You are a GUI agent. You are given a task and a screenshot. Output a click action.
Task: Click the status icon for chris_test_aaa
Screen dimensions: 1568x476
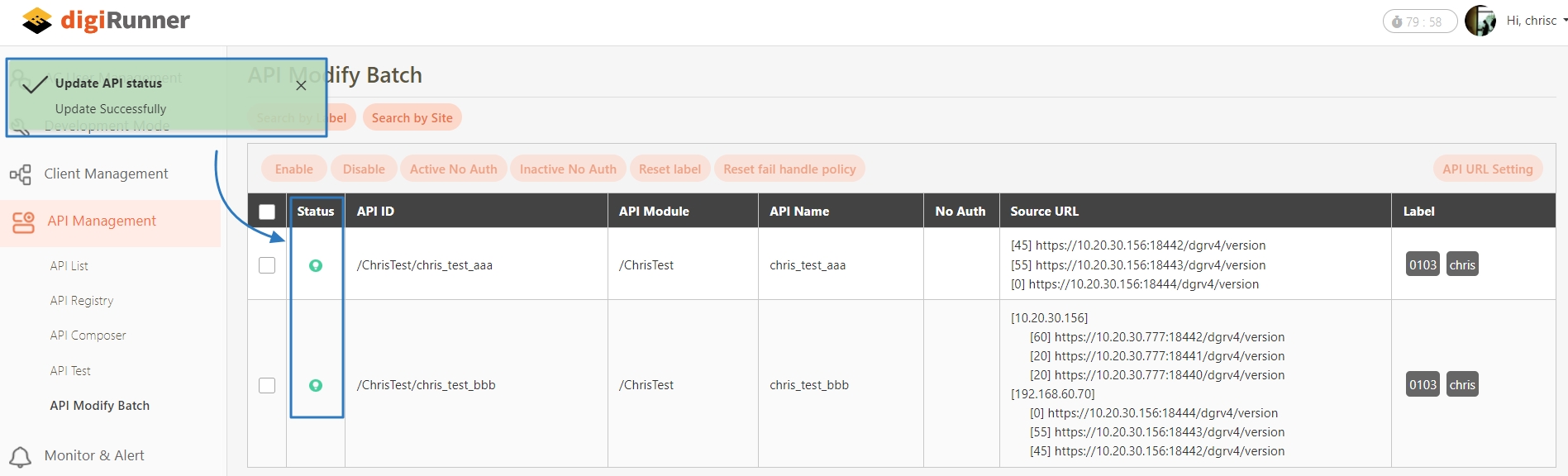click(316, 265)
